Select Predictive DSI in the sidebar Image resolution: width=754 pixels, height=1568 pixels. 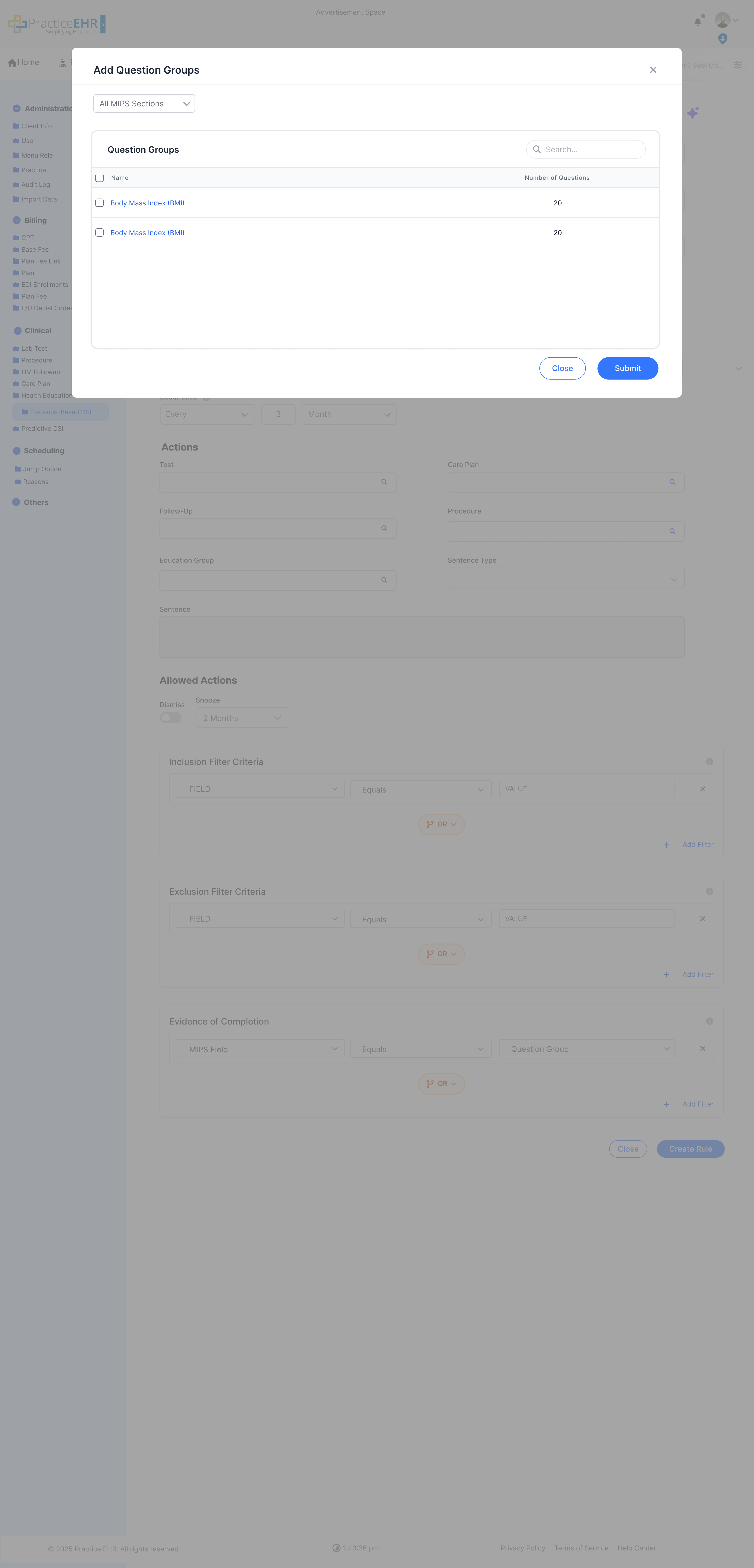pyautogui.click(x=42, y=428)
